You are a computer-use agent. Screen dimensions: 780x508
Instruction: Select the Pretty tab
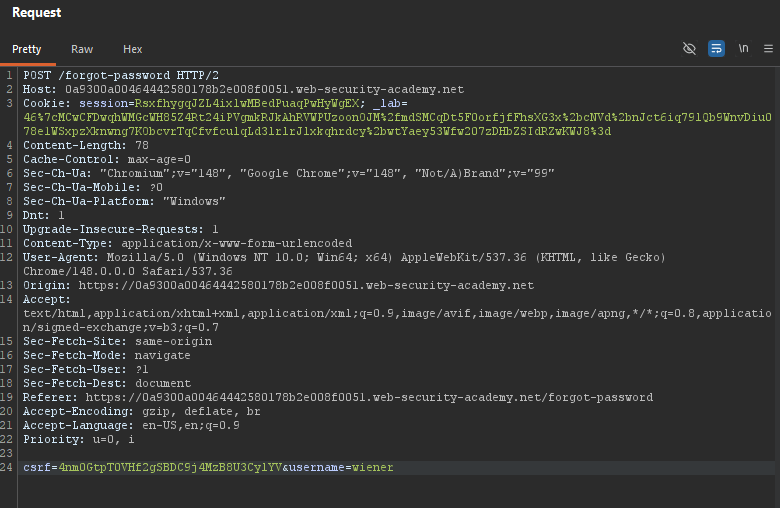(x=26, y=49)
